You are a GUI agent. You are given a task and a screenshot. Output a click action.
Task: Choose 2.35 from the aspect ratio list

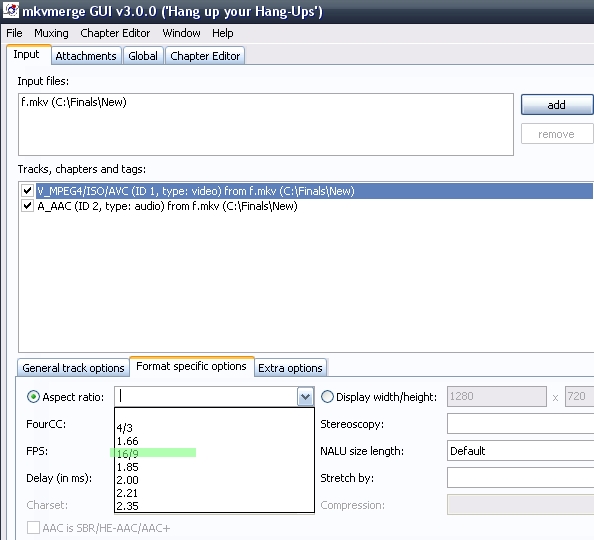pyautogui.click(x=214, y=506)
